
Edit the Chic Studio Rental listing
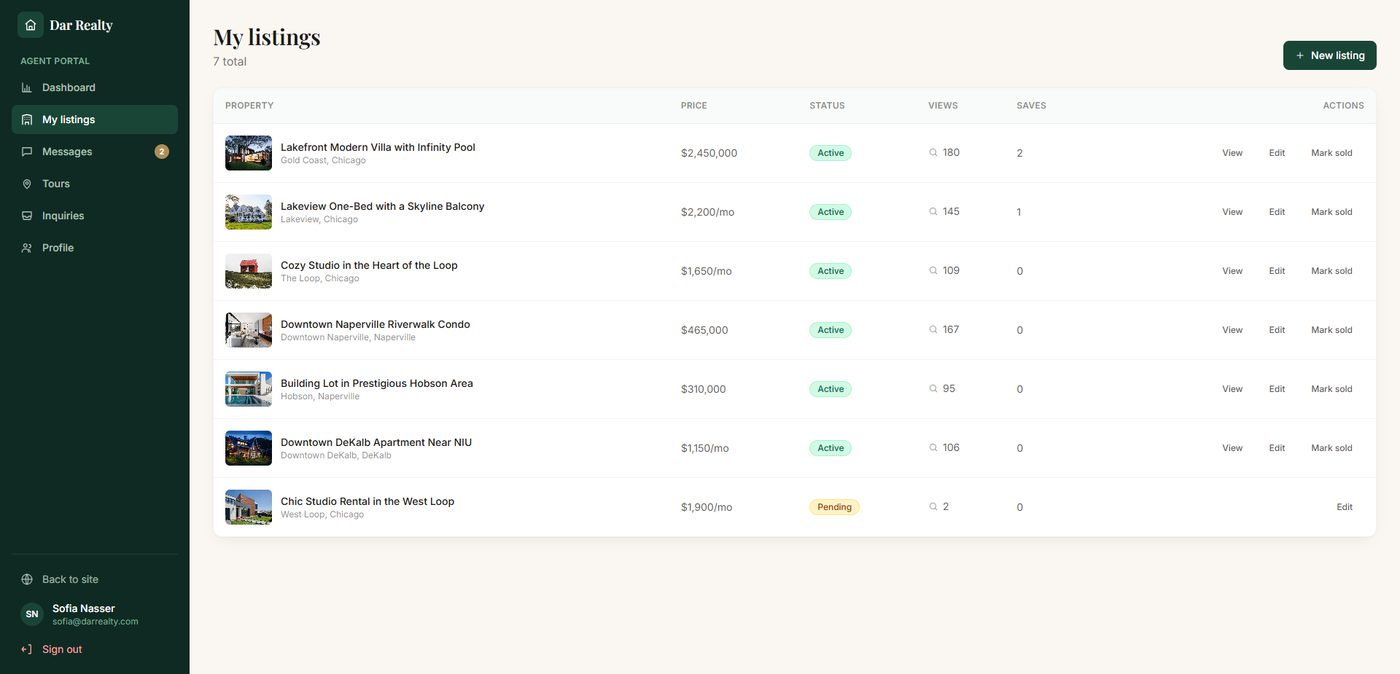click(x=1344, y=507)
